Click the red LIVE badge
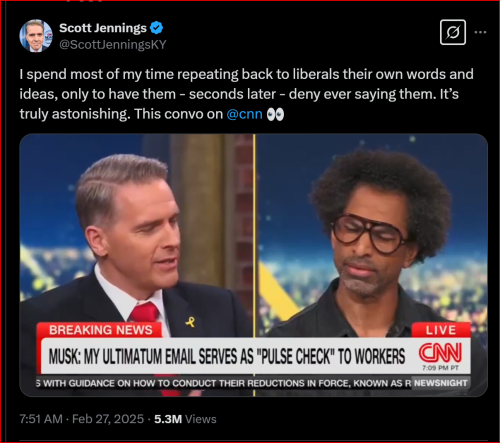 tap(441, 330)
